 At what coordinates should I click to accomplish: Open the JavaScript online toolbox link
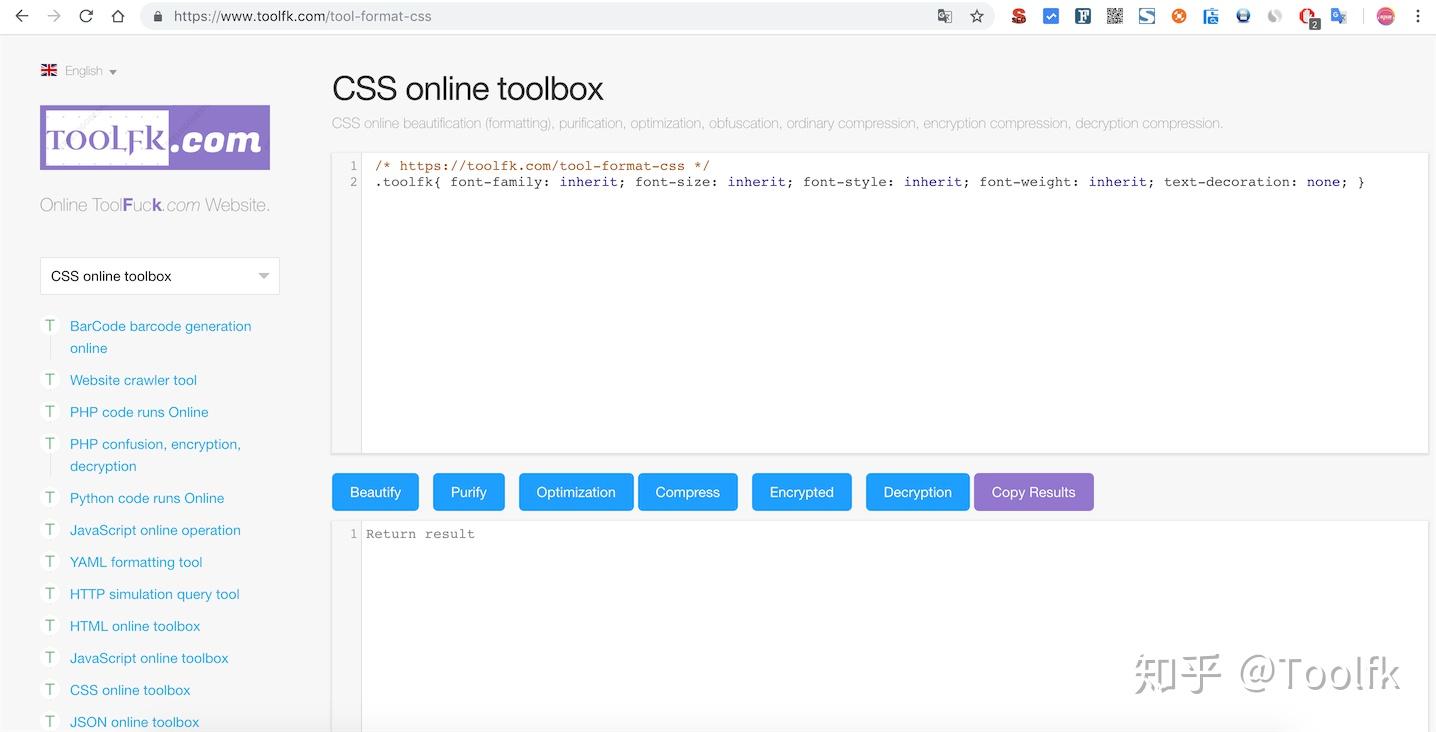click(x=148, y=658)
